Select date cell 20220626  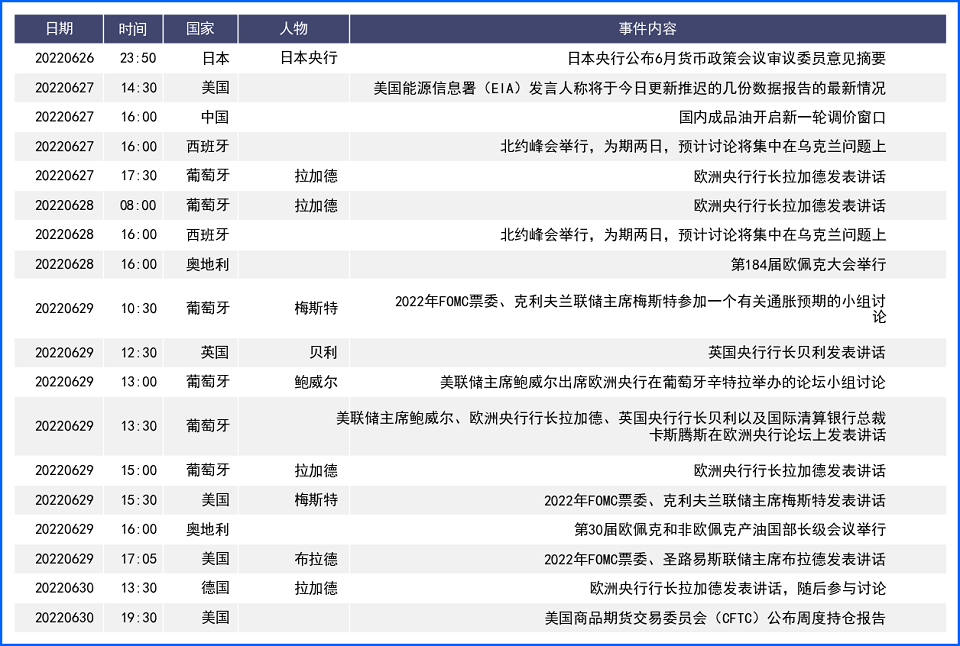pyautogui.click(x=64, y=58)
